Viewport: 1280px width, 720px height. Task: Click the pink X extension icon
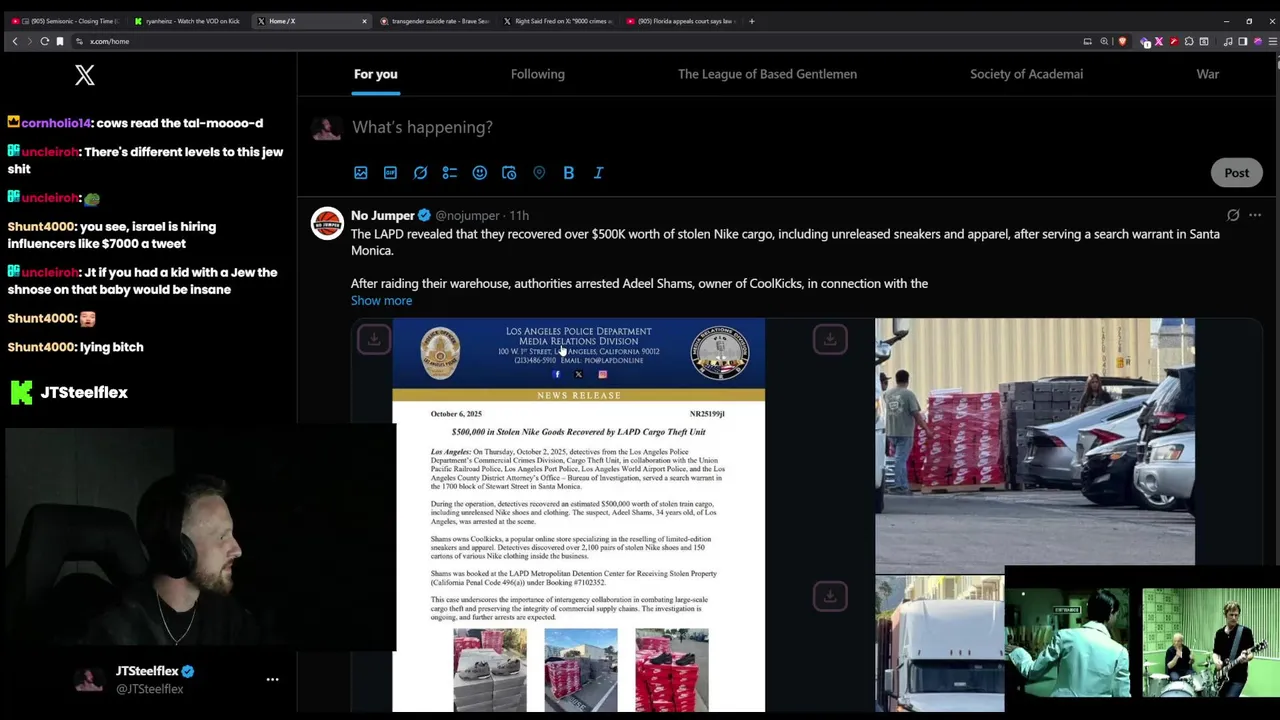pyautogui.click(x=1159, y=41)
